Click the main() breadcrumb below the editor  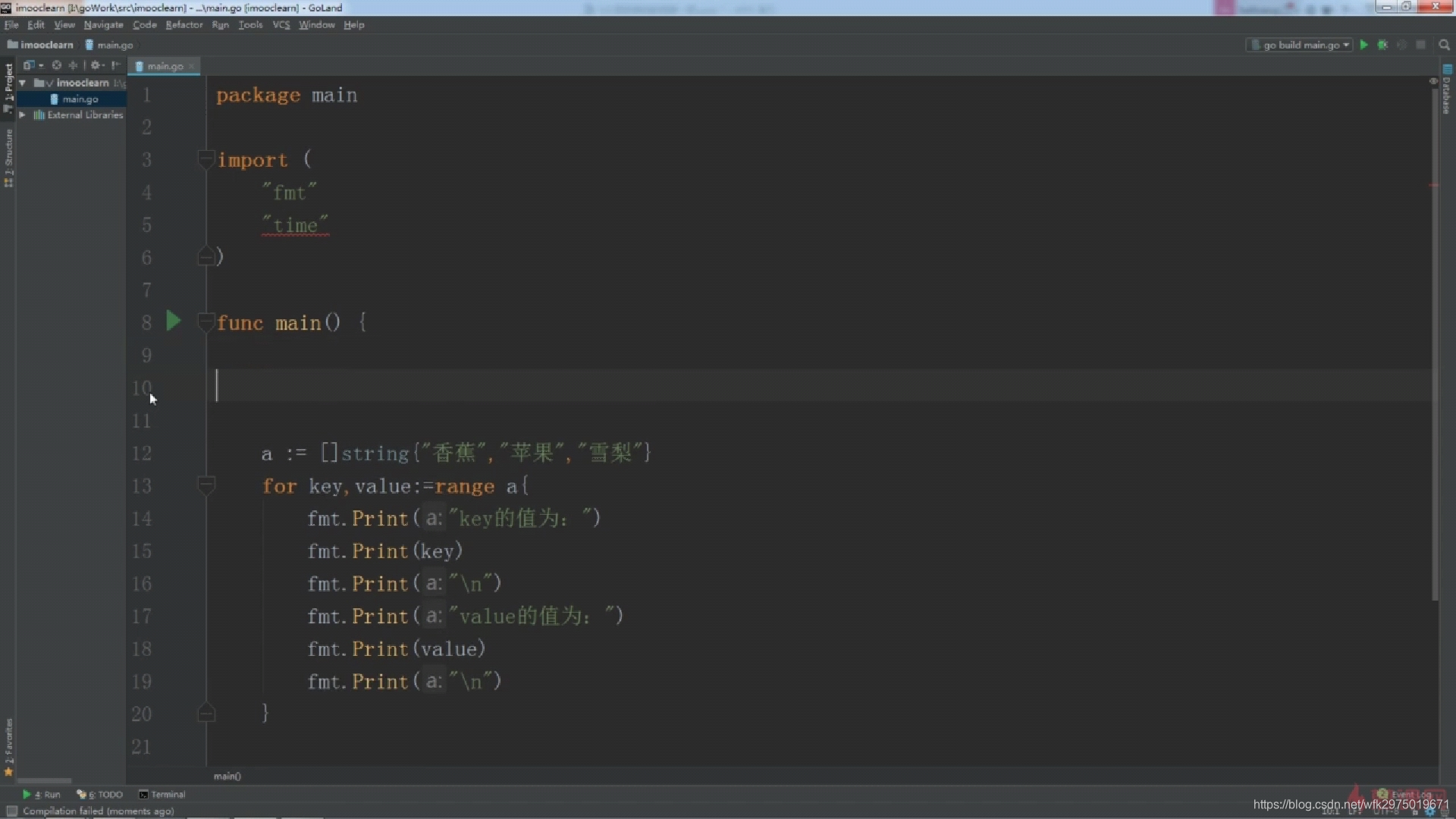pos(227,776)
